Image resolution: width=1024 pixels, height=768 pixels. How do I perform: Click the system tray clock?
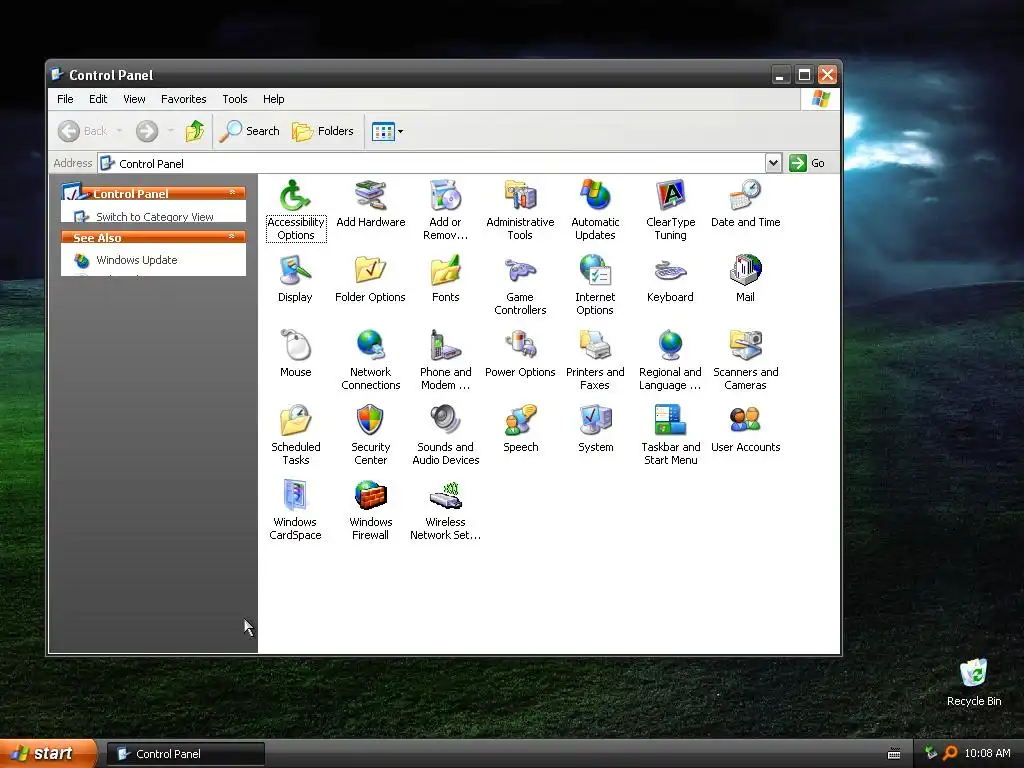987,753
